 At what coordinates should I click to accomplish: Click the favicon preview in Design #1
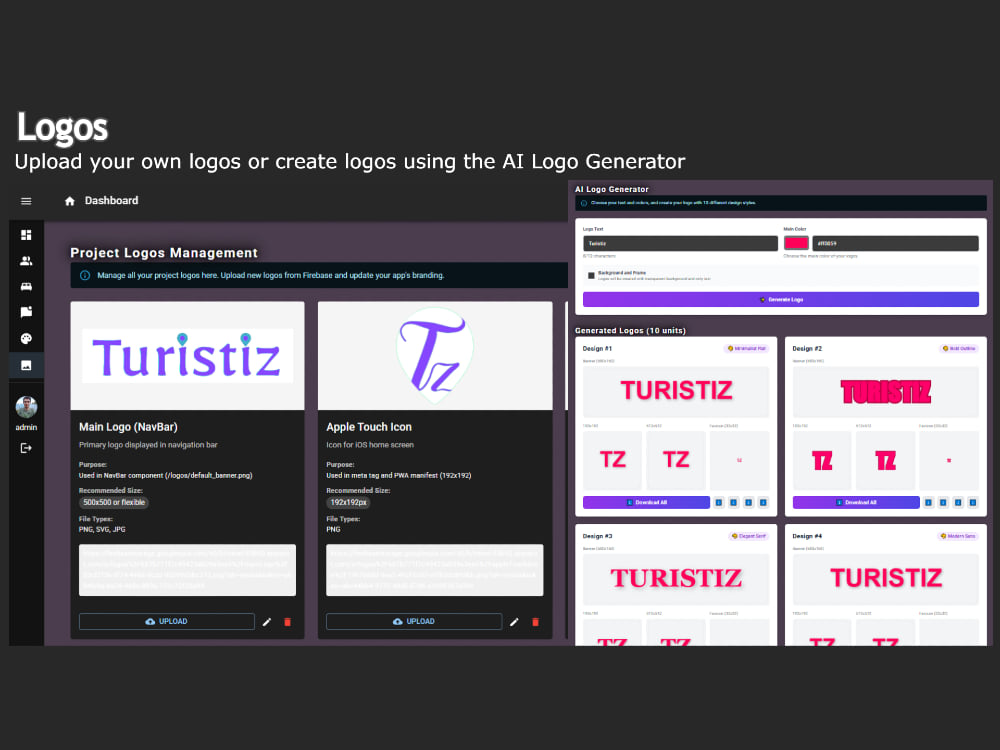[x=740, y=460]
